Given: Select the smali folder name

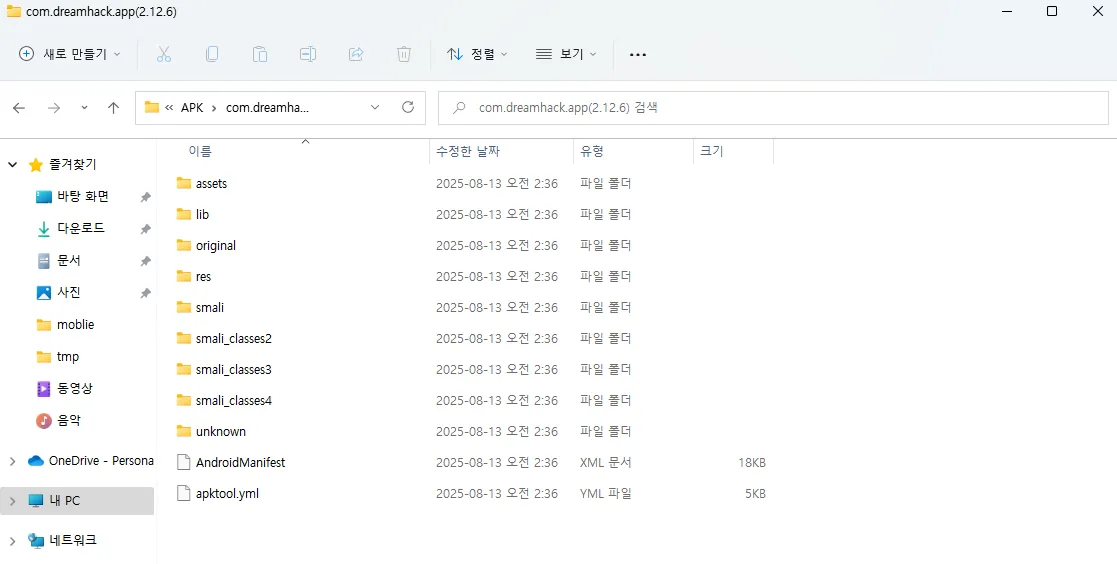Looking at the screenshot, I should [210, 307].
